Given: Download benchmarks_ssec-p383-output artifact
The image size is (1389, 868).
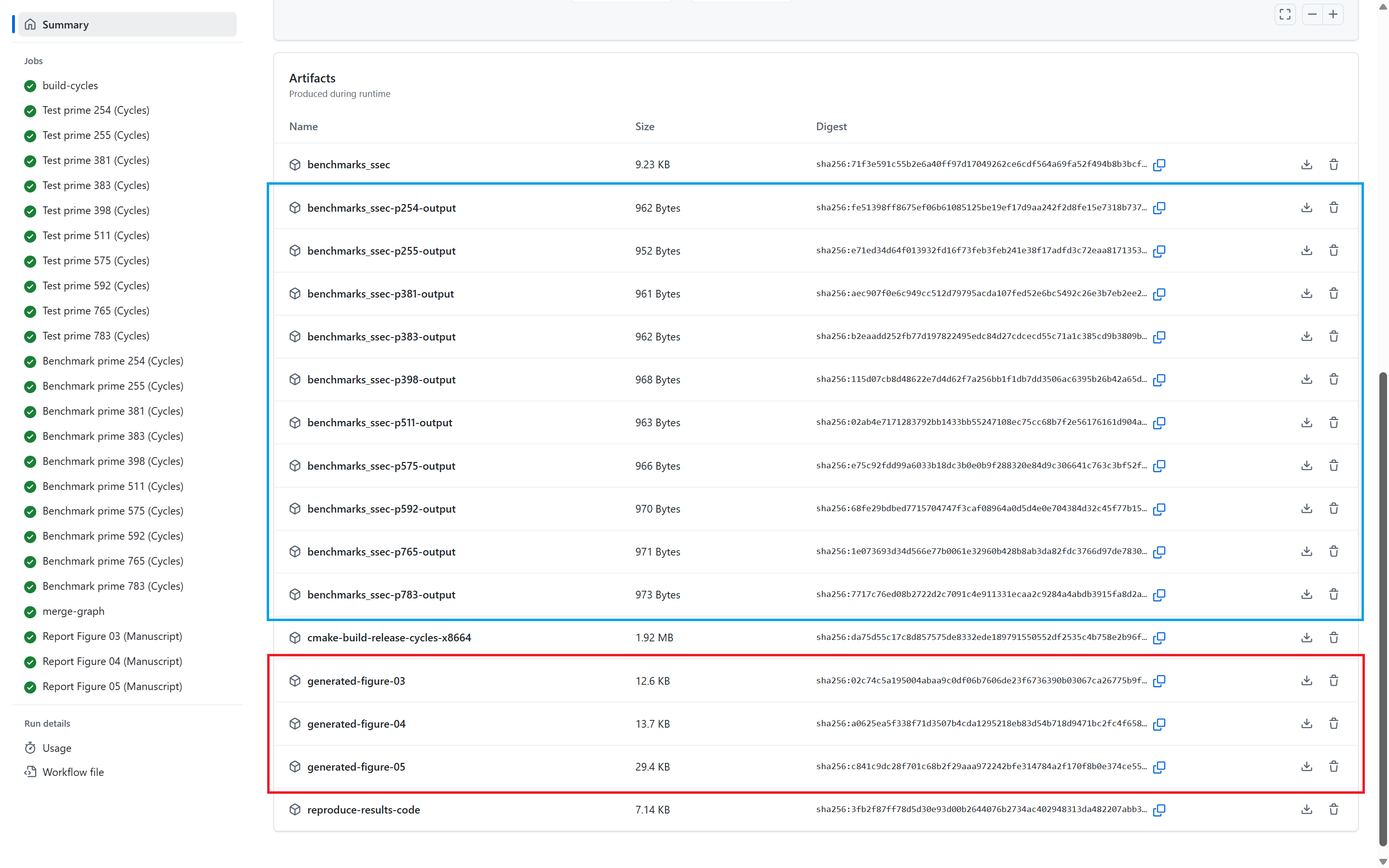Looking at the screenshot, I should click(x=1307, y=337).
